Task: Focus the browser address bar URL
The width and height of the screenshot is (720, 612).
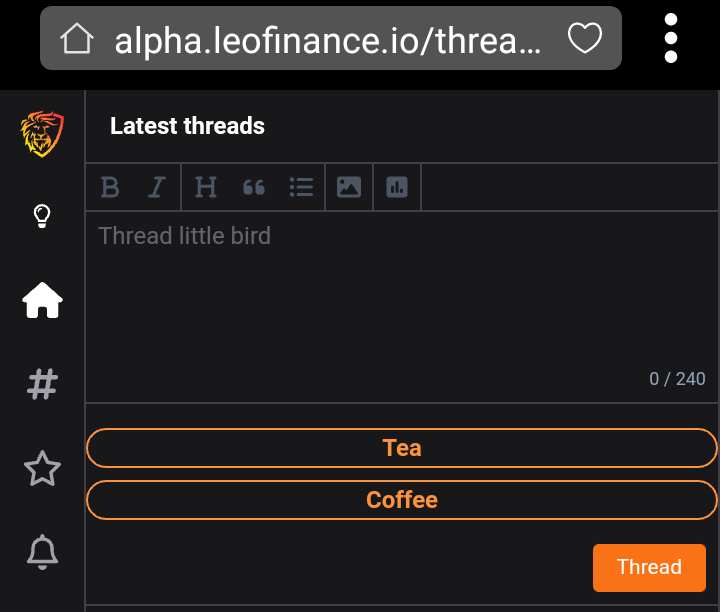Action: click(328, 41)
